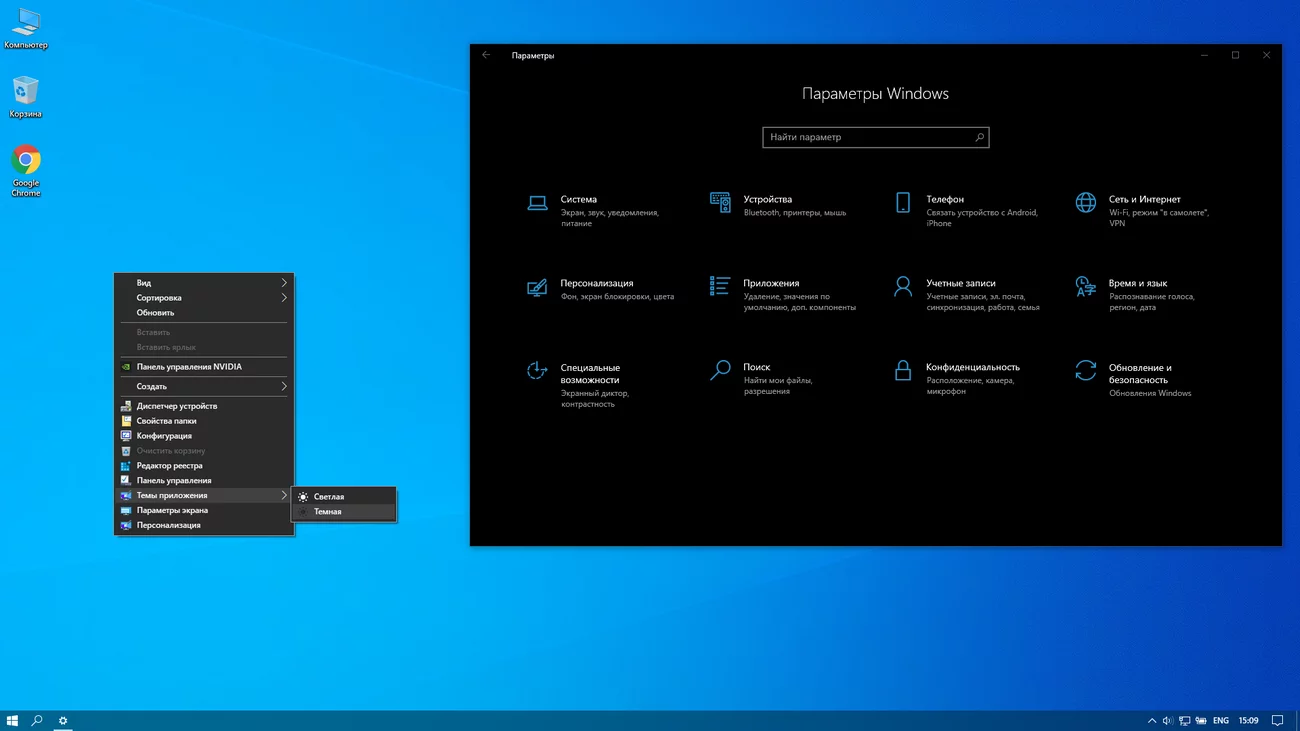
Task: Select the Темная app theme
Action: point(344,512)
